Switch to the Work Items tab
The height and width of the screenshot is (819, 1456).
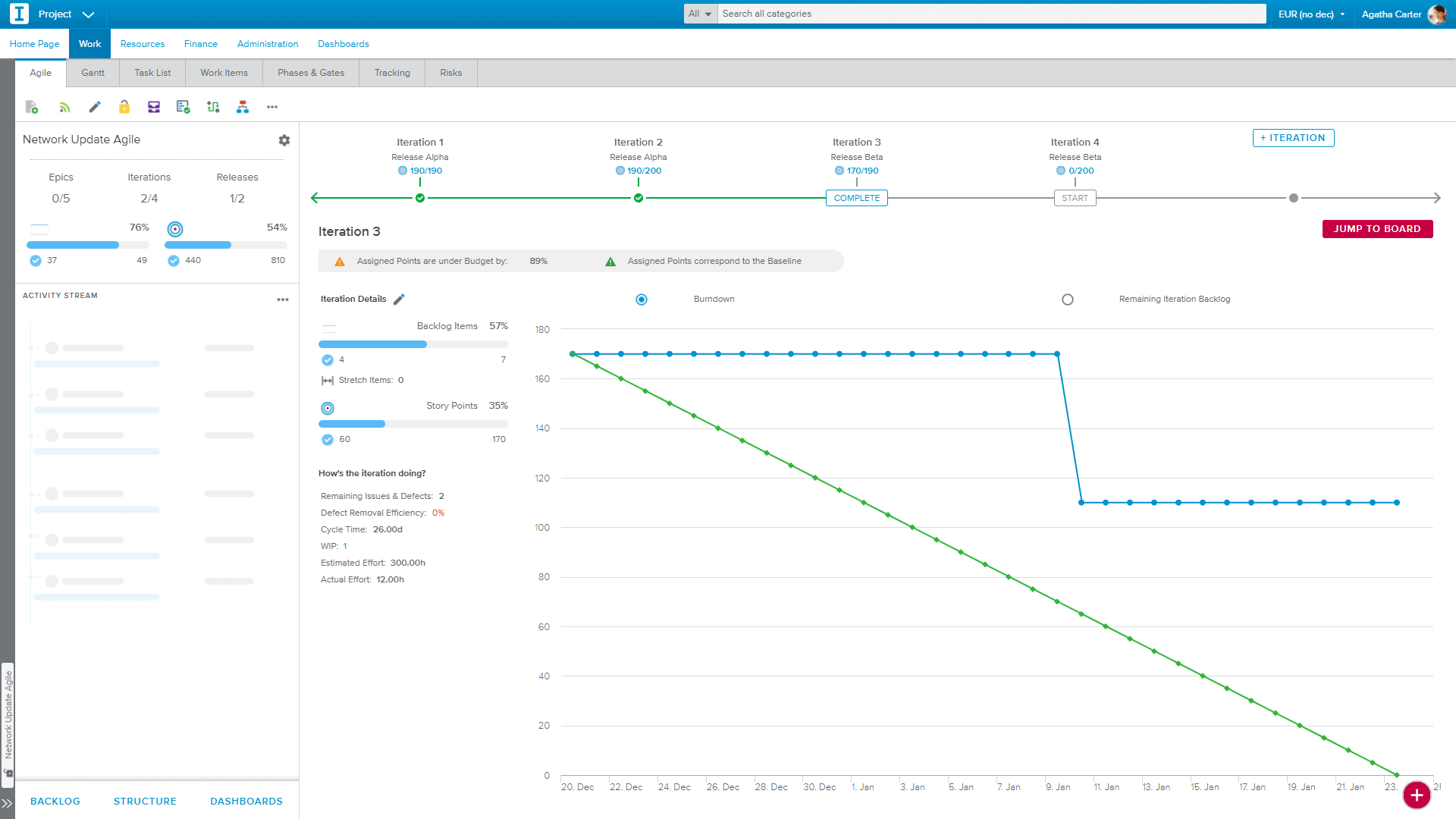[224, 73]
